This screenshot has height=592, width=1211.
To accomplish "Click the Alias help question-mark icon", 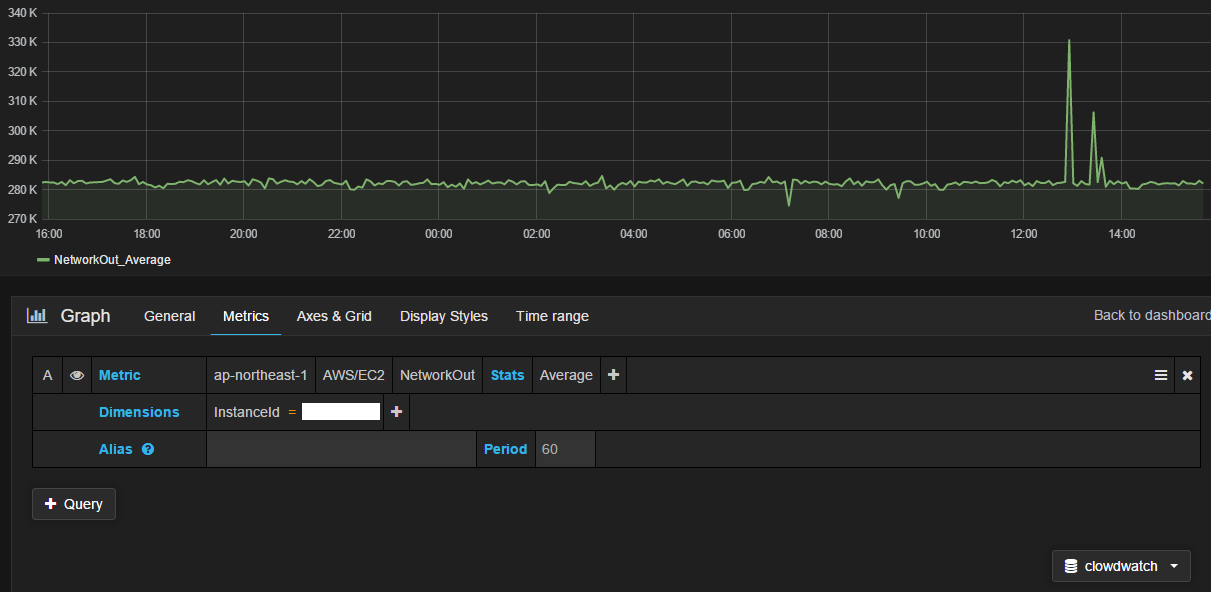I will click(x=148, y=449).
